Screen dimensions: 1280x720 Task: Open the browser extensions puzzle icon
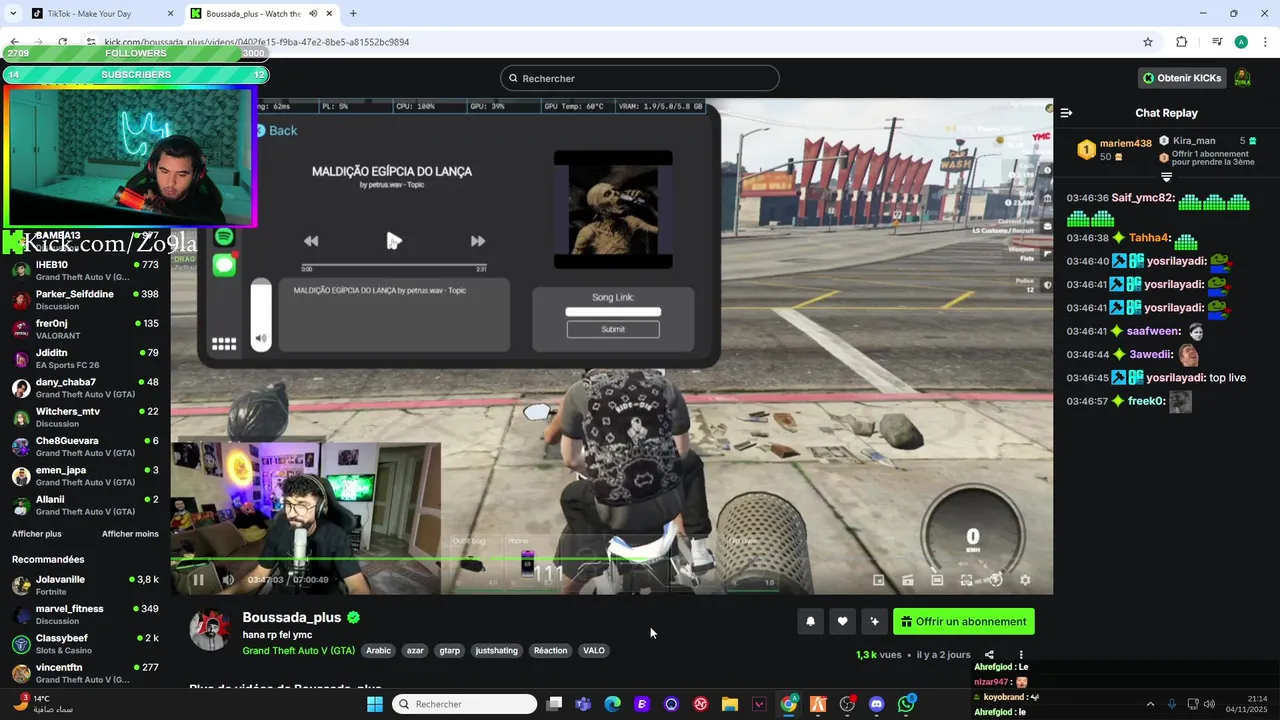pos(1181,42)
